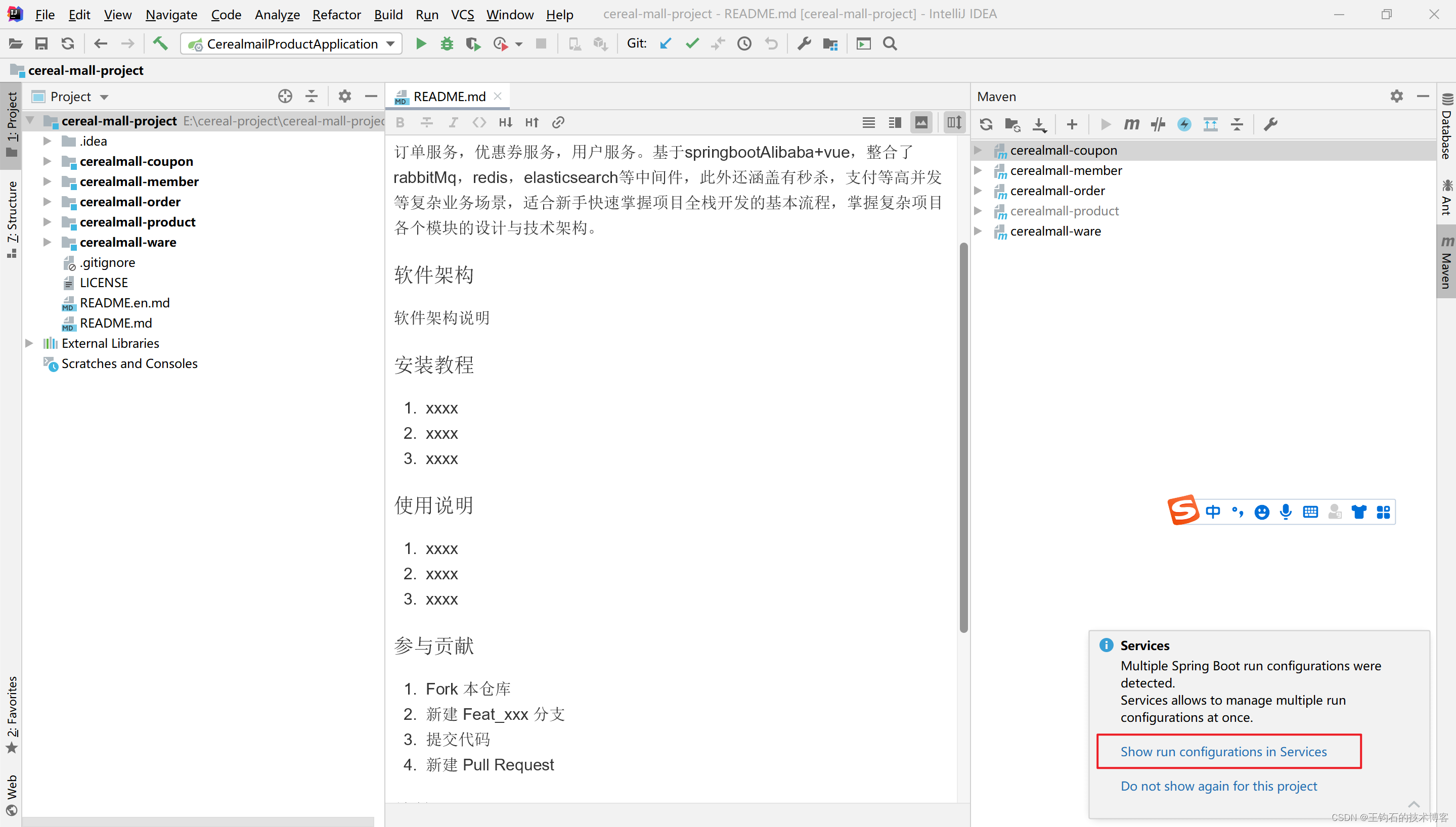
Task: Click Do not show again for this project
Action: click(x=1218, y=786)
